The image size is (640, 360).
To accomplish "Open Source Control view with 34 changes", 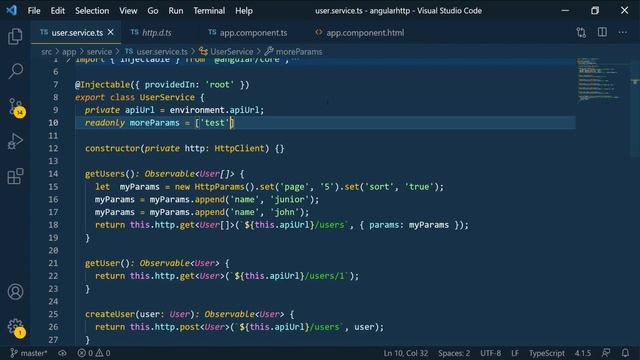I will click(16, 108).
